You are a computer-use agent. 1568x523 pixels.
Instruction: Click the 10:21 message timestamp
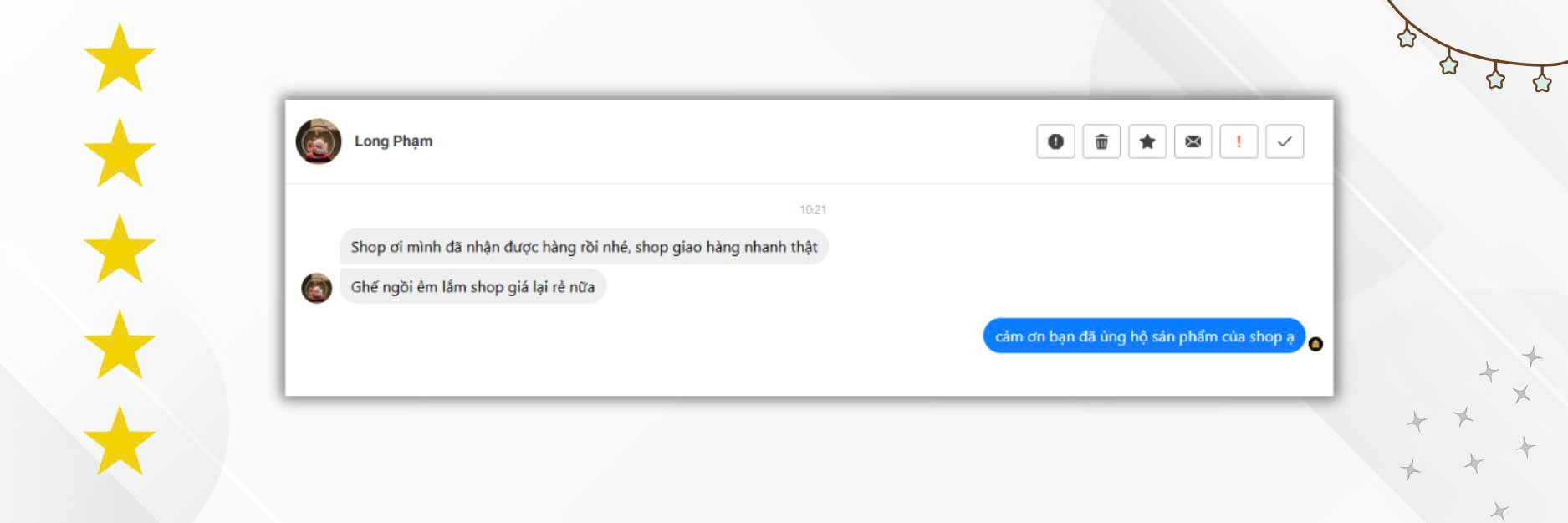(813, 209)
